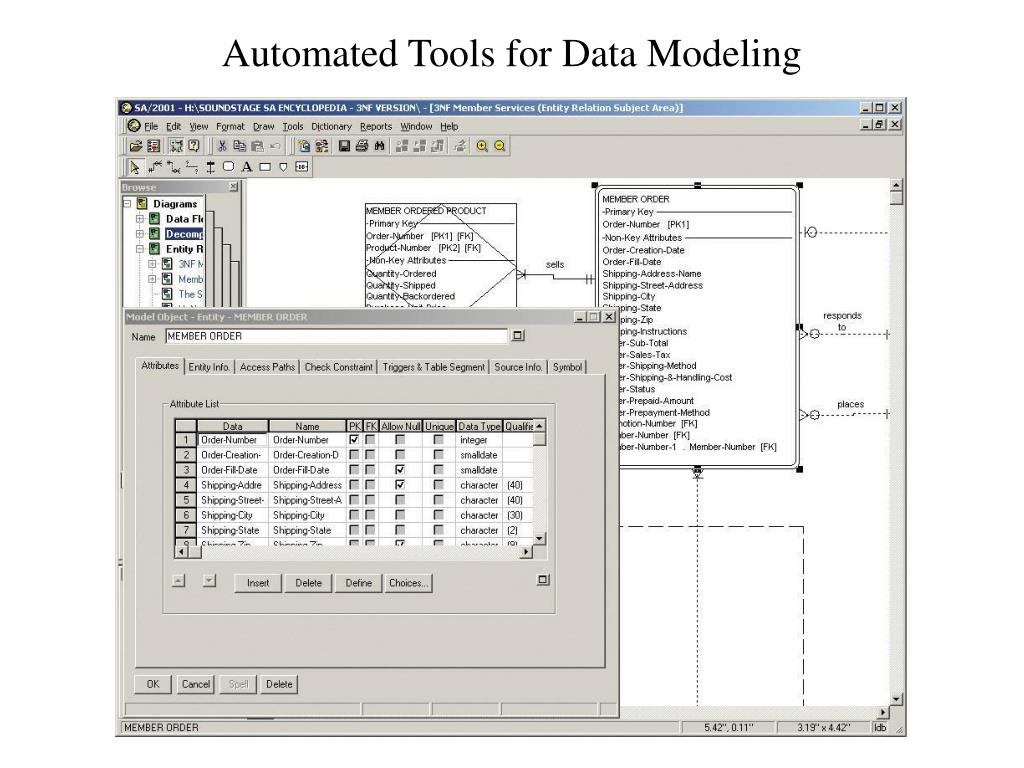Open the Dictionary menu
Screen dimensions: 1024x768
[331, 127]
